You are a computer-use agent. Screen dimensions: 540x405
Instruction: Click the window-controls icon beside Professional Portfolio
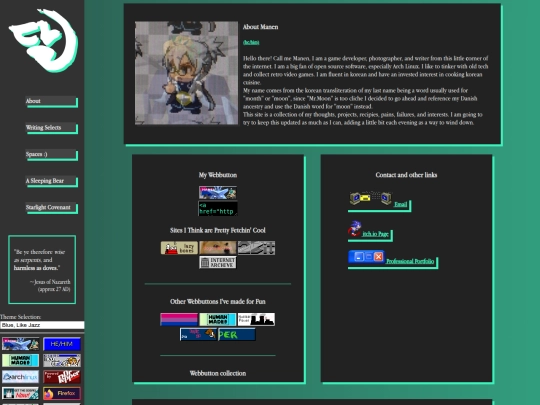(366, 257)
